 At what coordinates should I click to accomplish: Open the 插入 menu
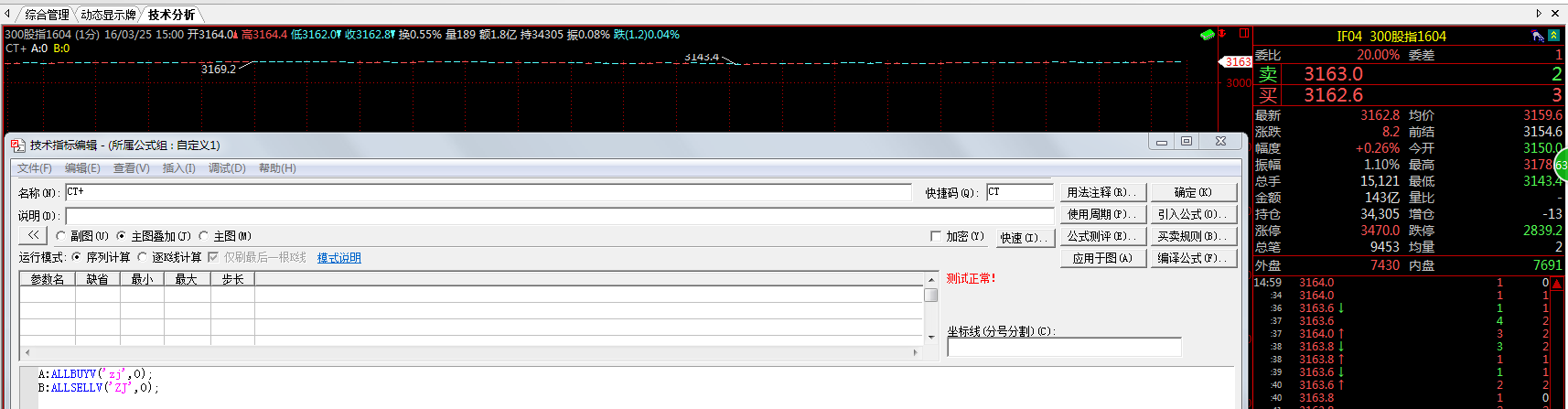point(178,168)
